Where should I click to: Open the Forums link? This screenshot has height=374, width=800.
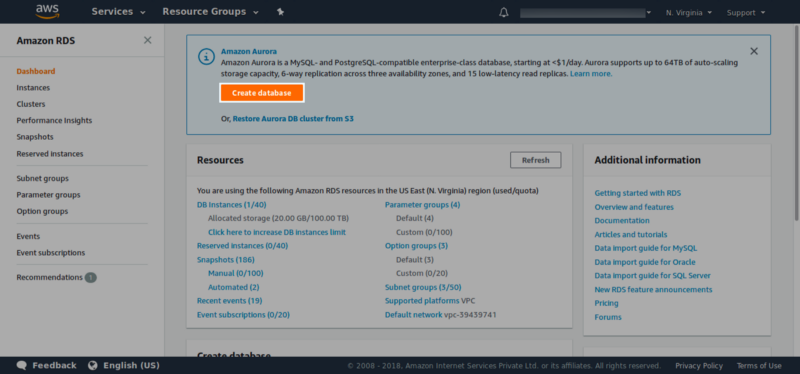608,317
